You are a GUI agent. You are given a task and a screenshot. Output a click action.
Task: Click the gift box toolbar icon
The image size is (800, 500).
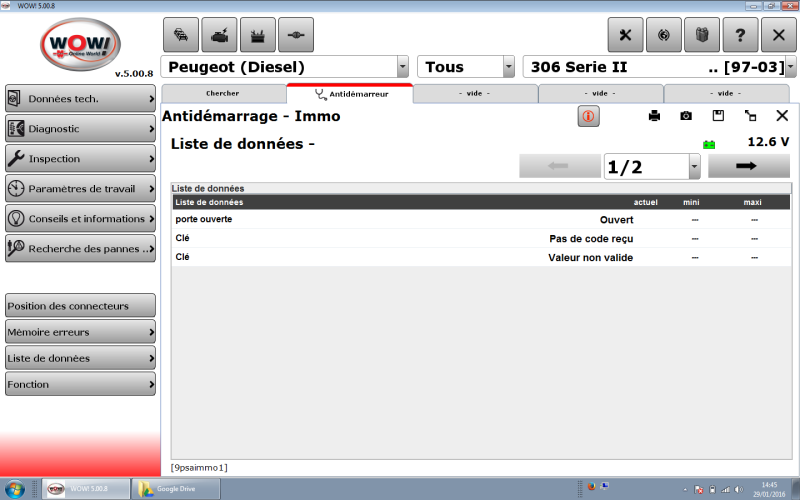(702, 35)
